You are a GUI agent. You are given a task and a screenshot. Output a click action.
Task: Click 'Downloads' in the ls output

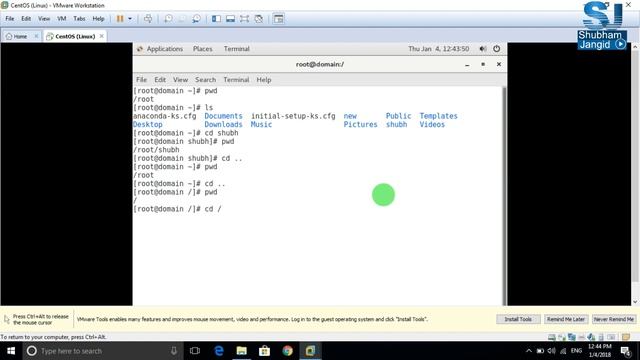click(223, 124)
